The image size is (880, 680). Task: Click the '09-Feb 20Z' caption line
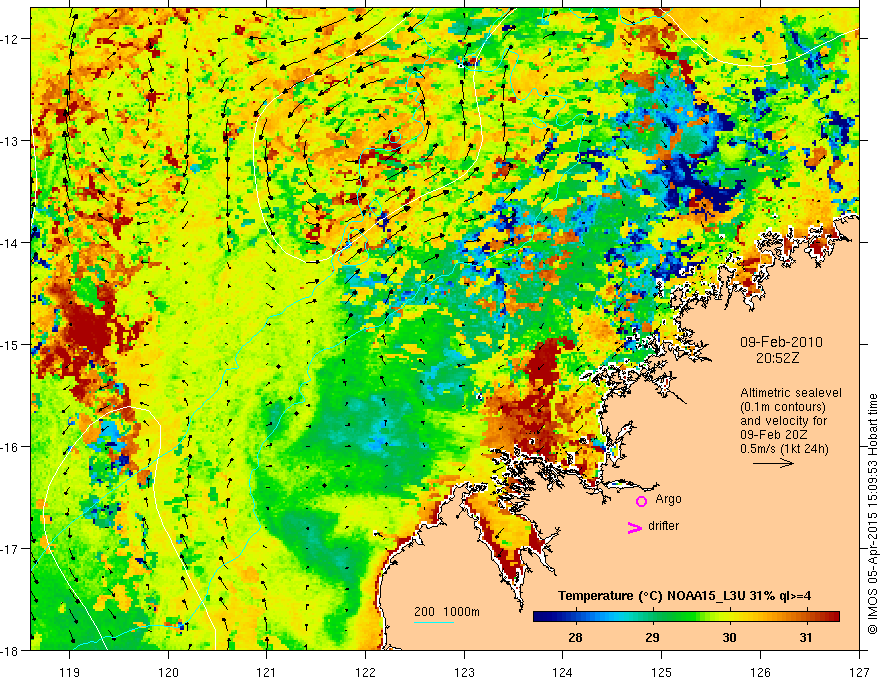[775, 435]
